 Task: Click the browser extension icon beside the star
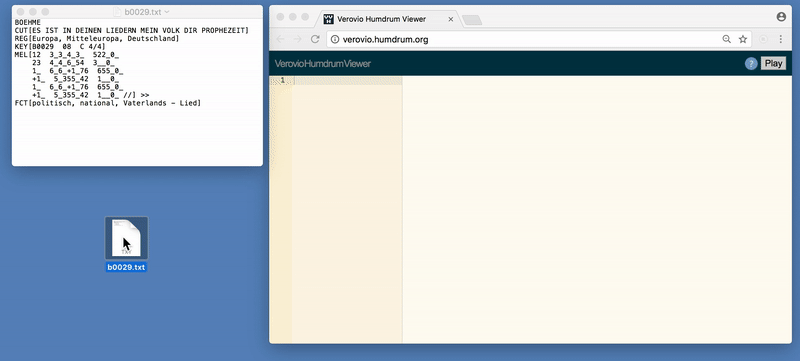point(763,39)
